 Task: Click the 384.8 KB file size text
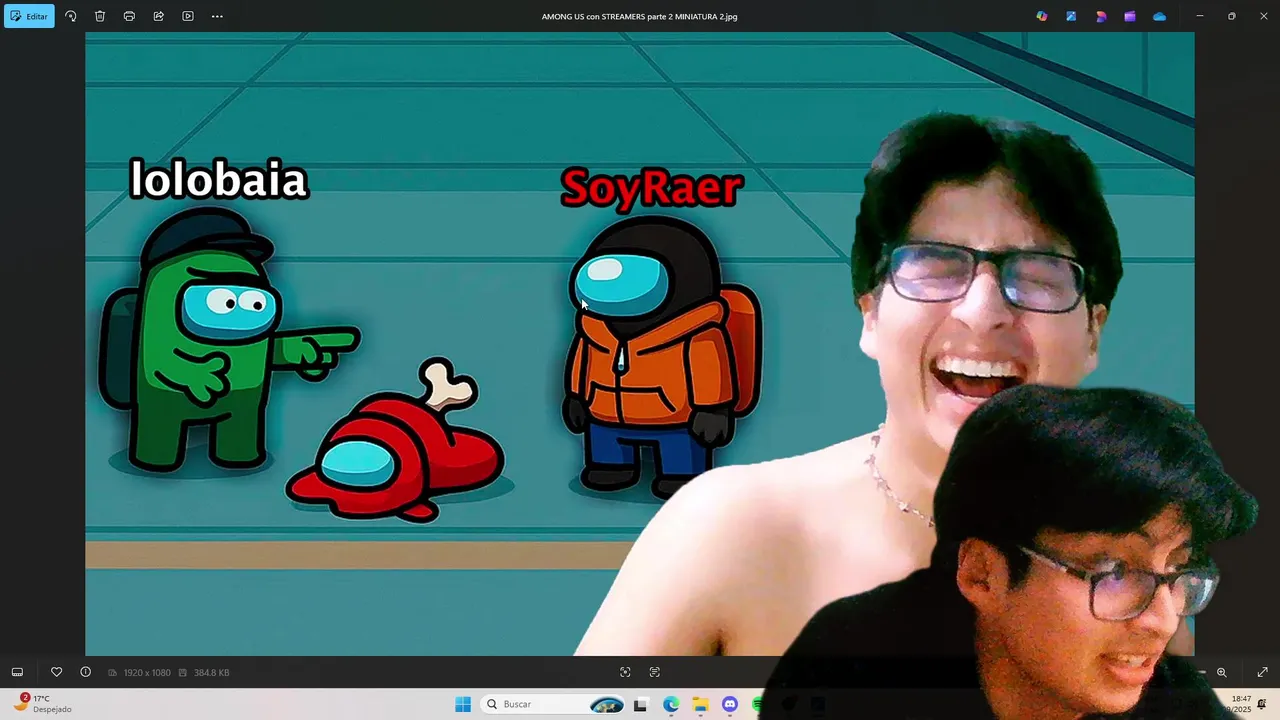211,673
